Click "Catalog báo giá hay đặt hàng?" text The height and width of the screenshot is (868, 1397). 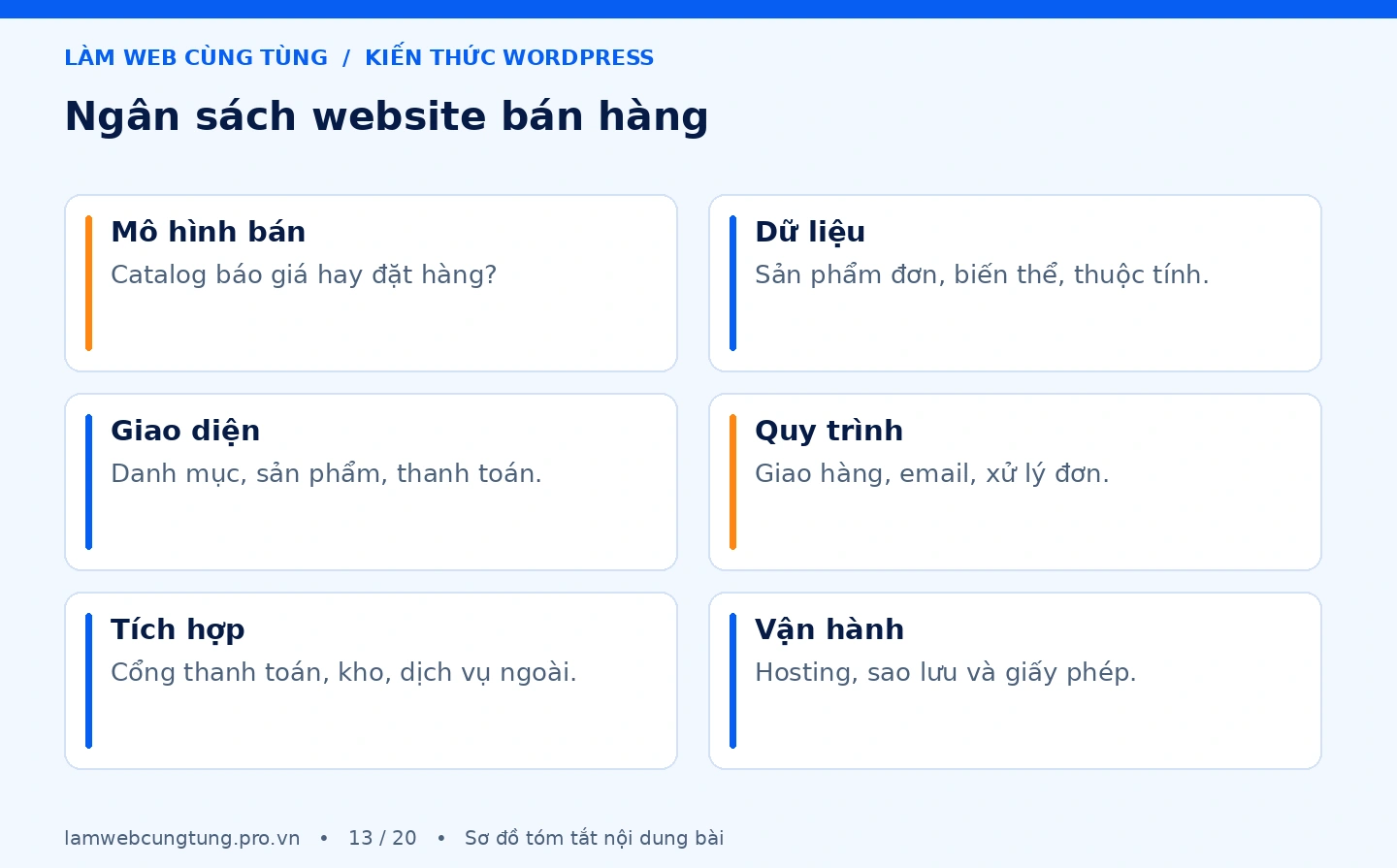point(304,275)
